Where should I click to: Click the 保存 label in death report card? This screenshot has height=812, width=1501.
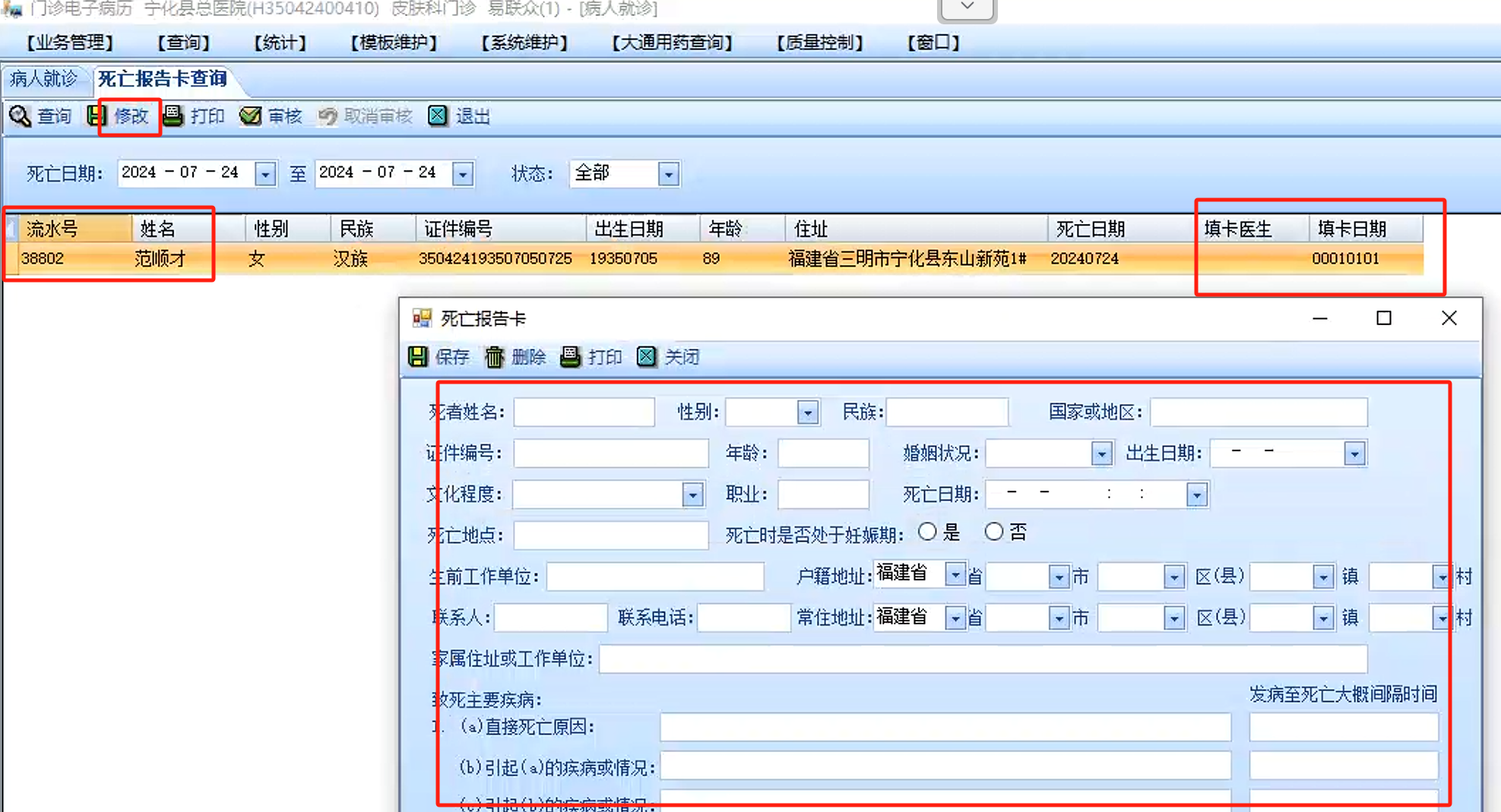pos(452,357)
